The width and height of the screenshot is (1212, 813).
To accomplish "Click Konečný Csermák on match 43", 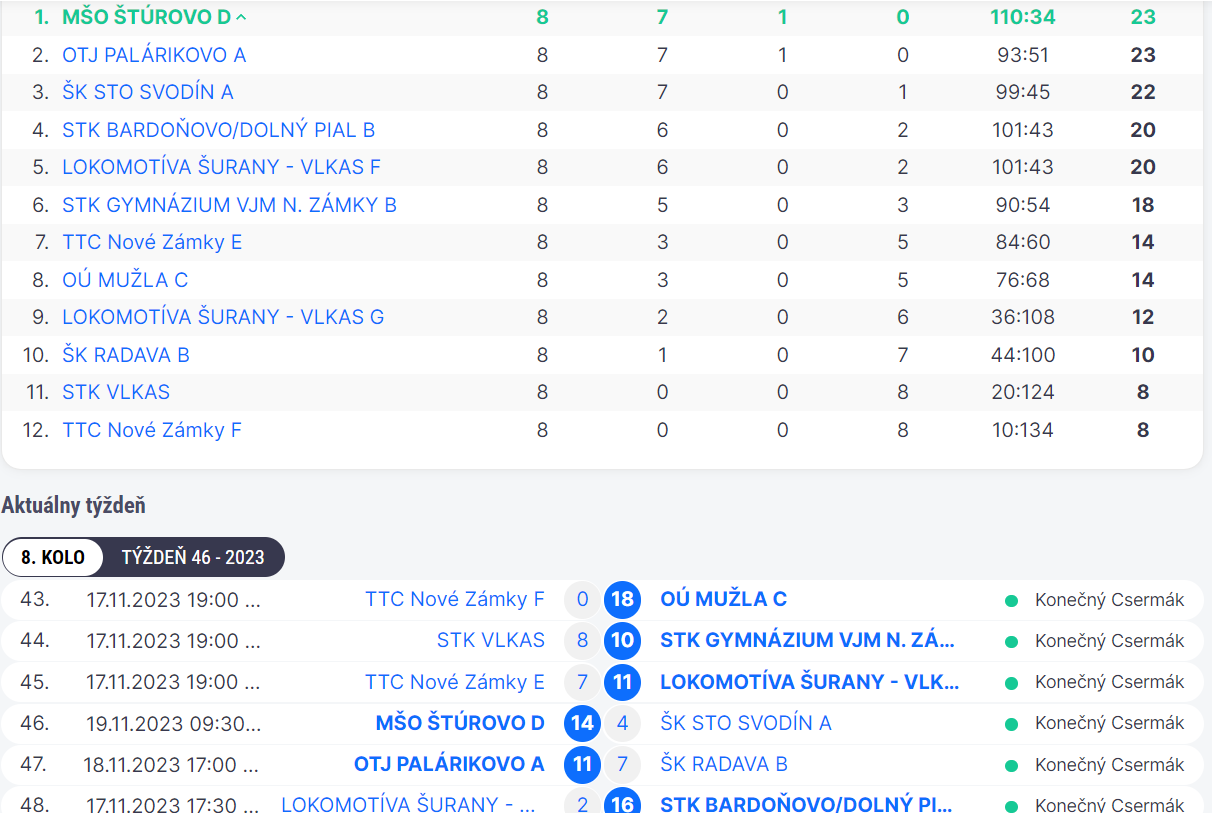I will click(1109, 600).
